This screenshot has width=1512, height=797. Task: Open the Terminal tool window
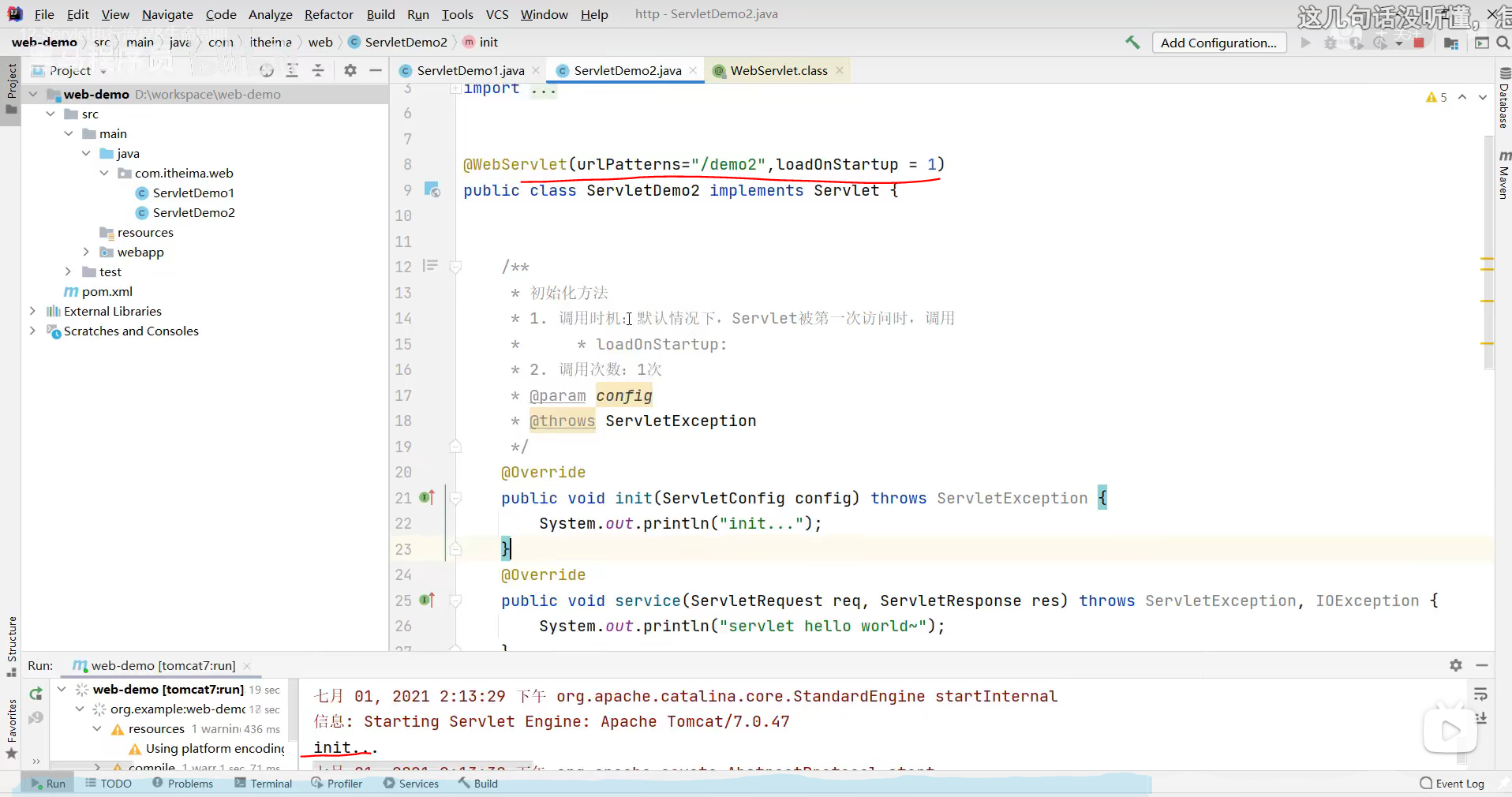(x=264, y=784)
